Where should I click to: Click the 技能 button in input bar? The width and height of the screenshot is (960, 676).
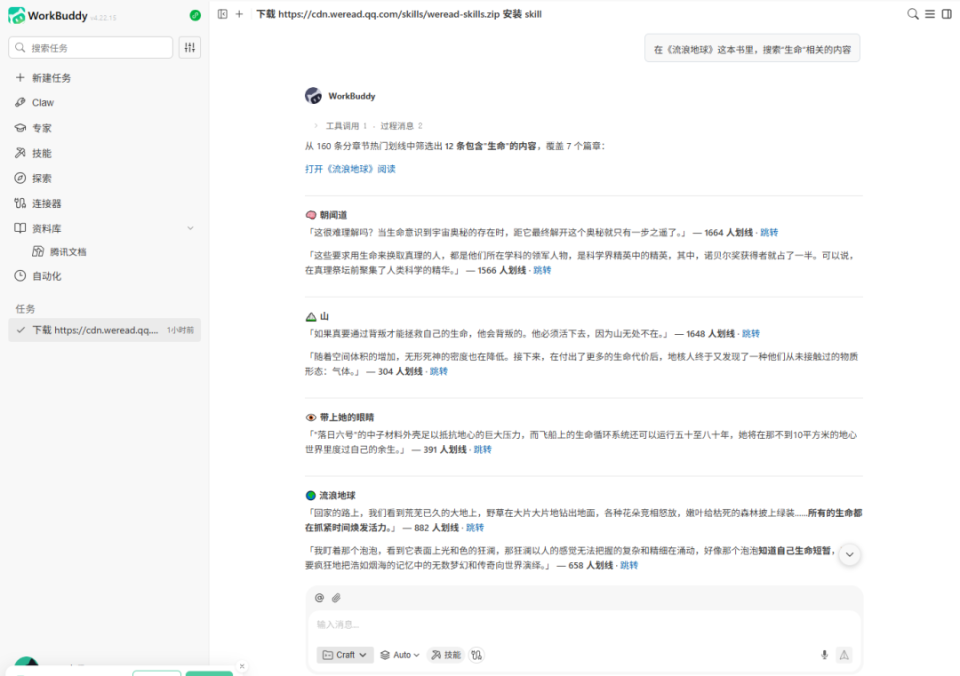[x=446, y=655]
